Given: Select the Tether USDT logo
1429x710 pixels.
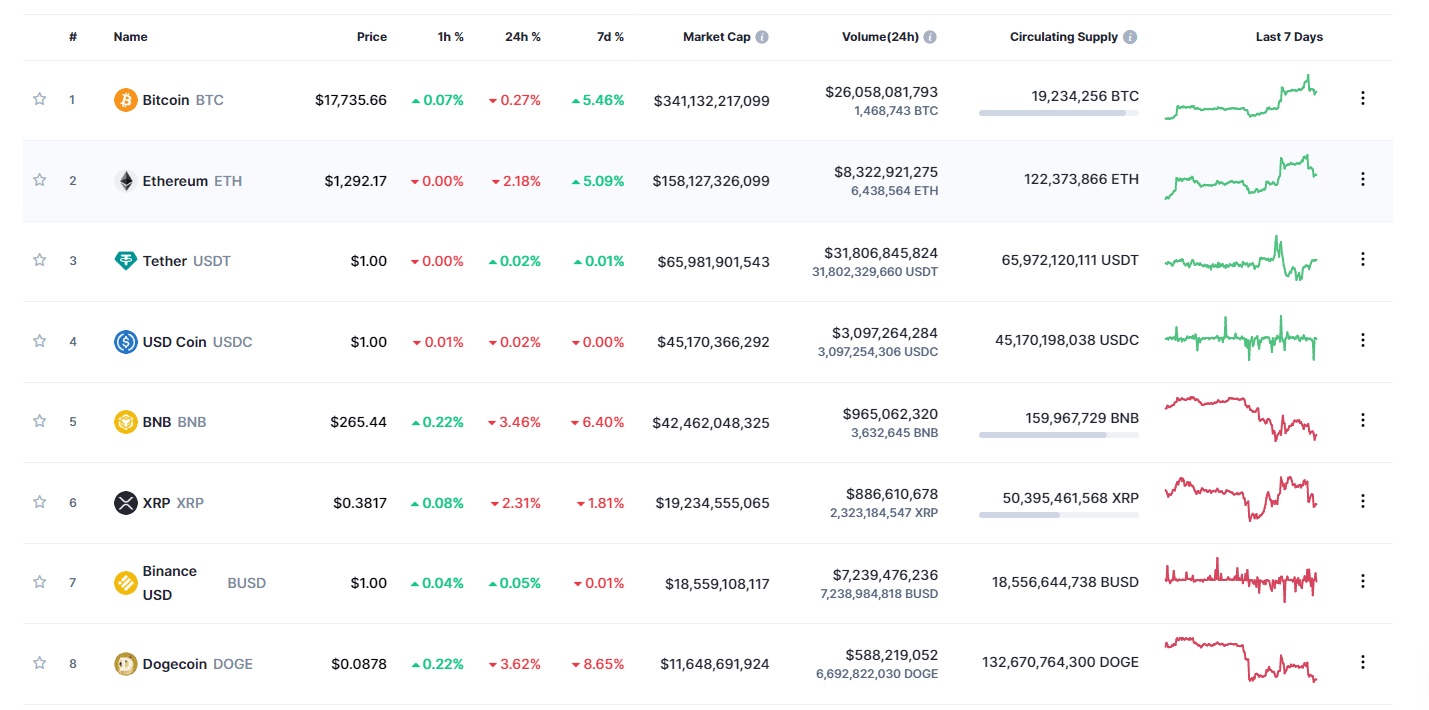Looking at the screenshot, I should coord(124,260).
